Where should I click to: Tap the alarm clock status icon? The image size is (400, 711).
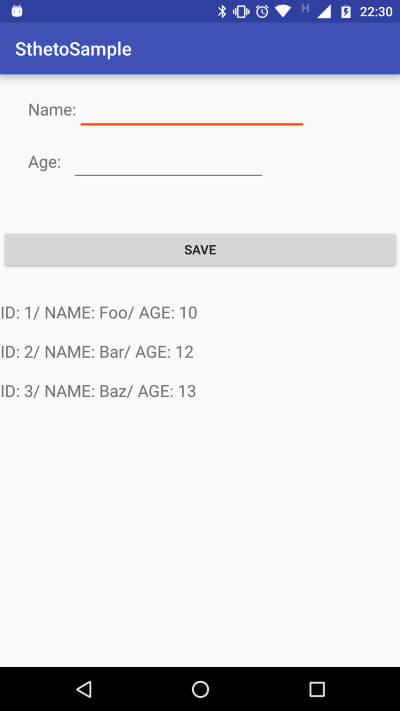pos(262,11)
